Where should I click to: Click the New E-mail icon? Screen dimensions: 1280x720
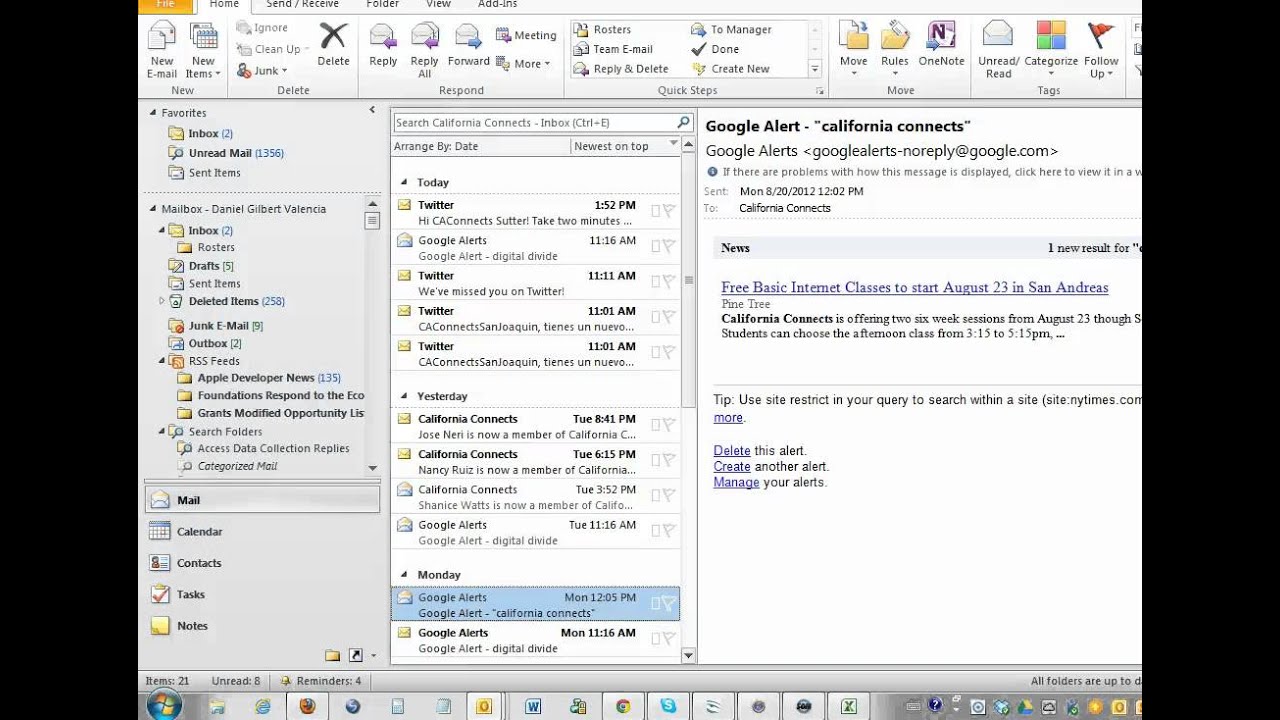point(161,50)
